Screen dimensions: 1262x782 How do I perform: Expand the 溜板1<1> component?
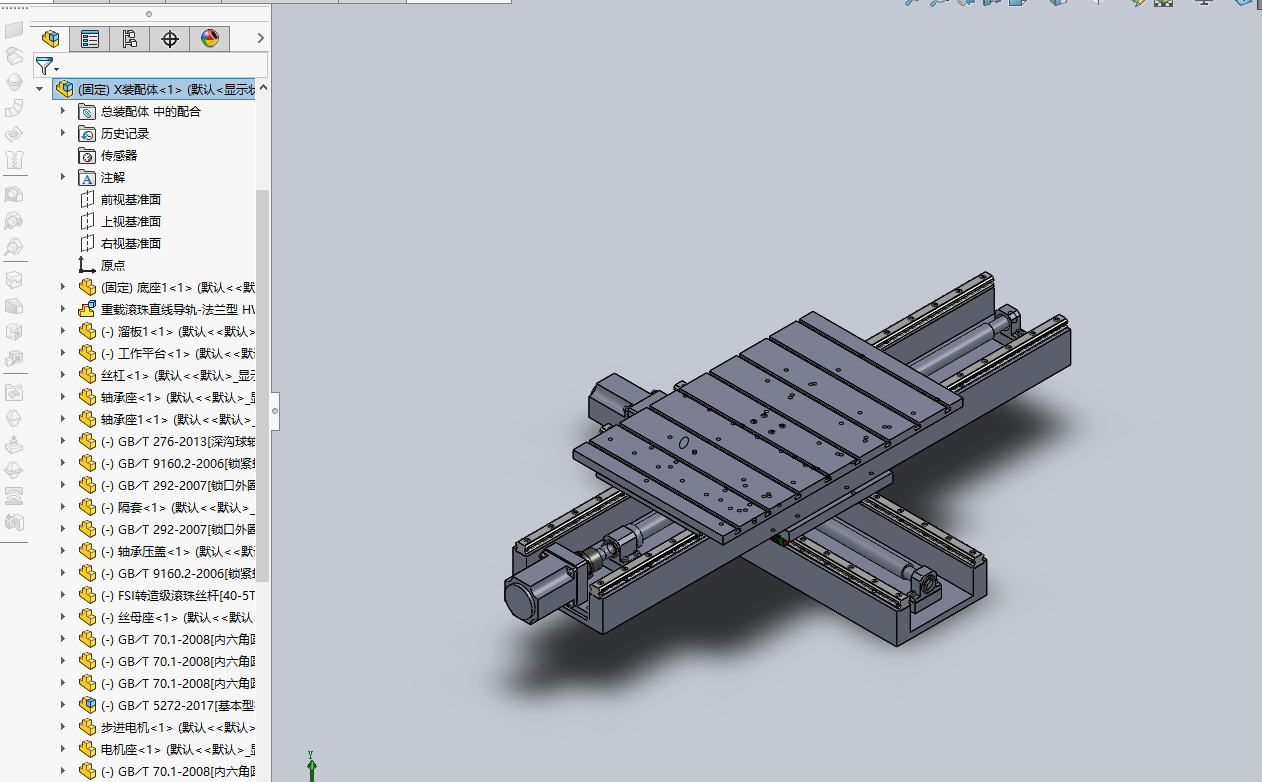click(63, 331)
